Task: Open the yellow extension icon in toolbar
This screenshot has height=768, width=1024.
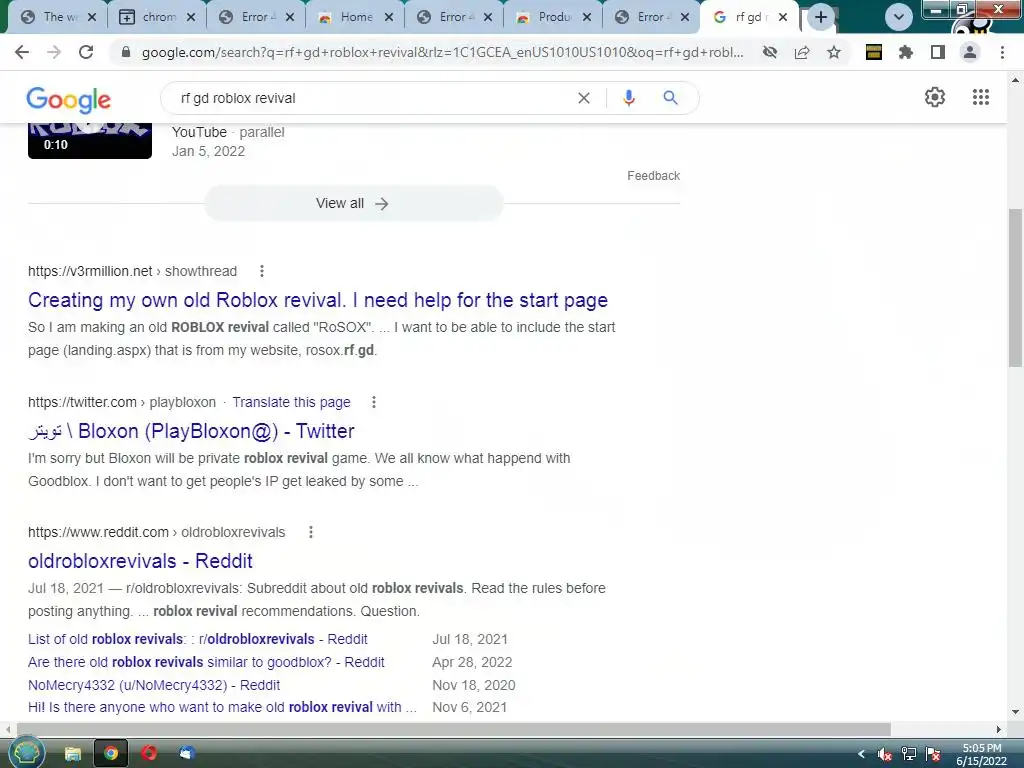Action: 874,52
